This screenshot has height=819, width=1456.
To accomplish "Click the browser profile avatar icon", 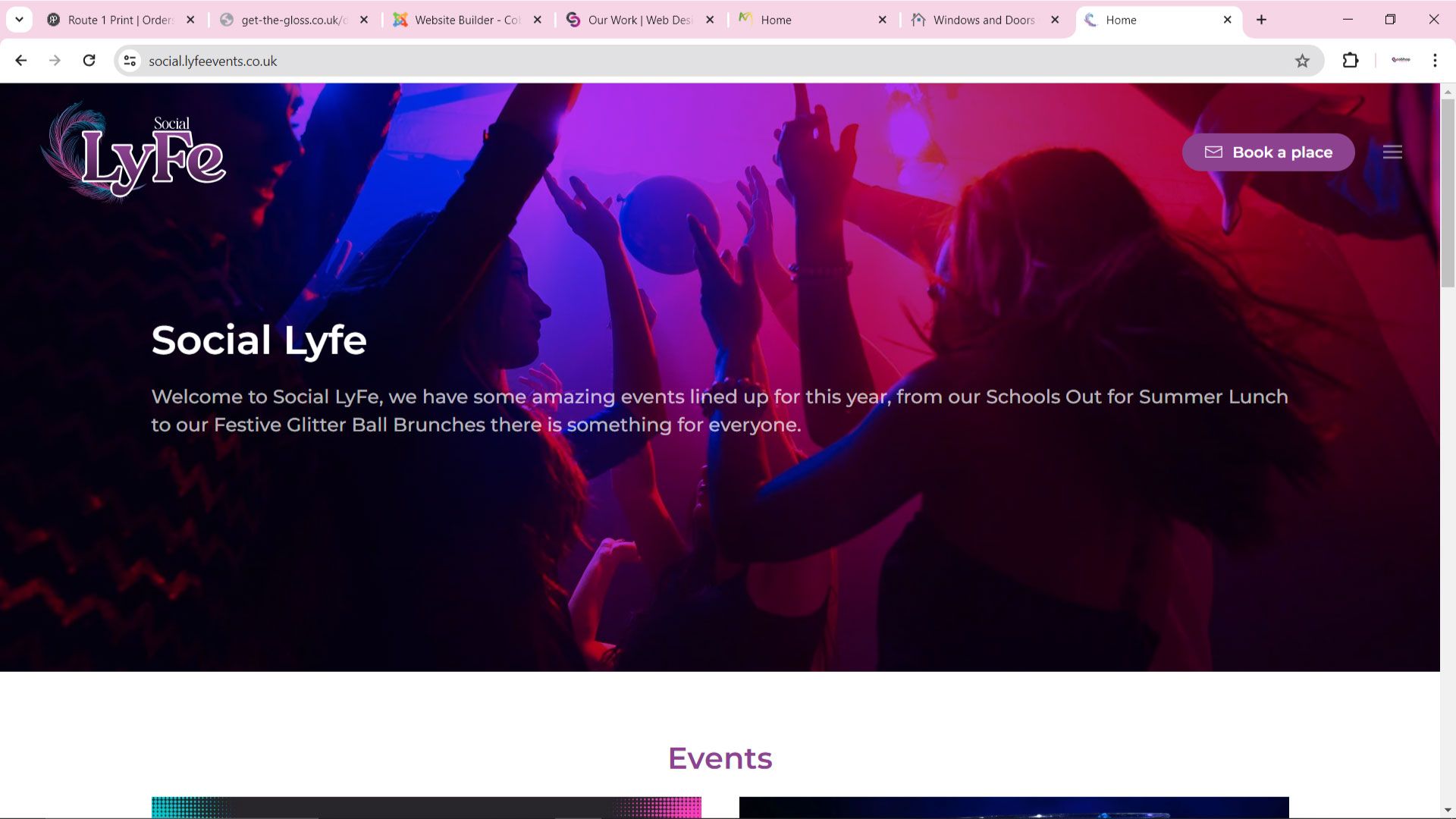I will pos(1401,61).
